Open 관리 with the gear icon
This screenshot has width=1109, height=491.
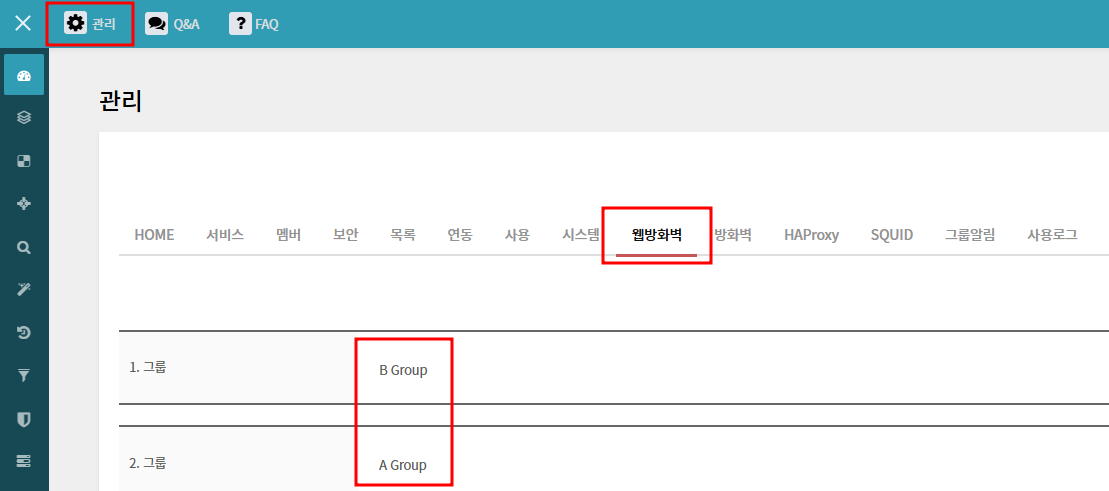[x=90, y=24]
